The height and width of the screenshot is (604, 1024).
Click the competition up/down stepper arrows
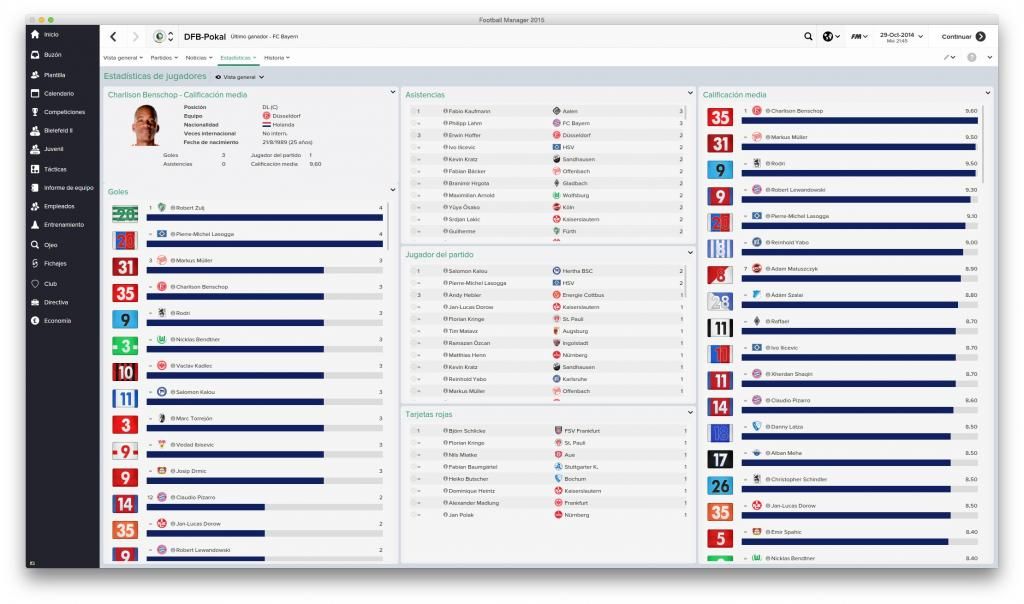(x=171, y=37)
